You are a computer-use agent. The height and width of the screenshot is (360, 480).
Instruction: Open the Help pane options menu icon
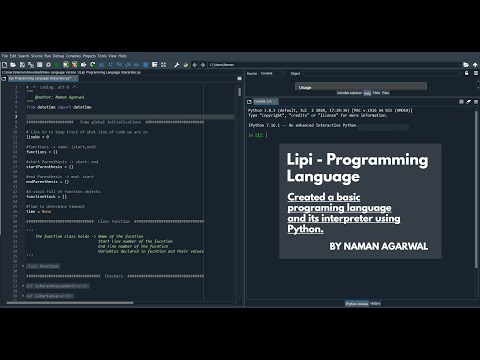pyautogui.click(x=476, y=73)
